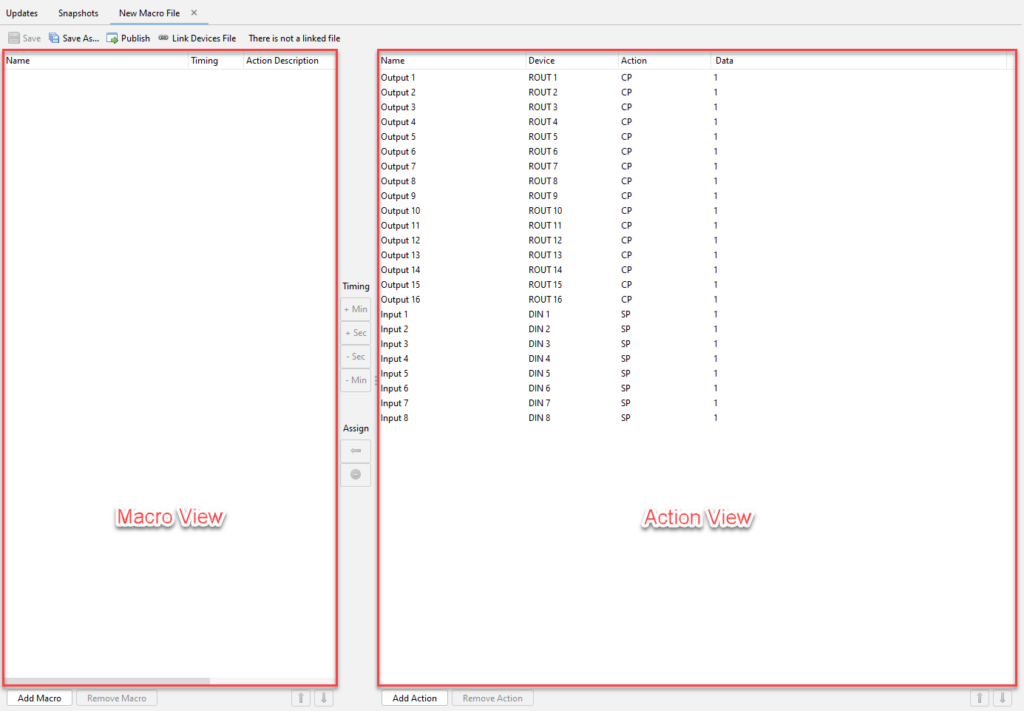Select the Input 1 row

pyautogui.click(x=696, y=315)
